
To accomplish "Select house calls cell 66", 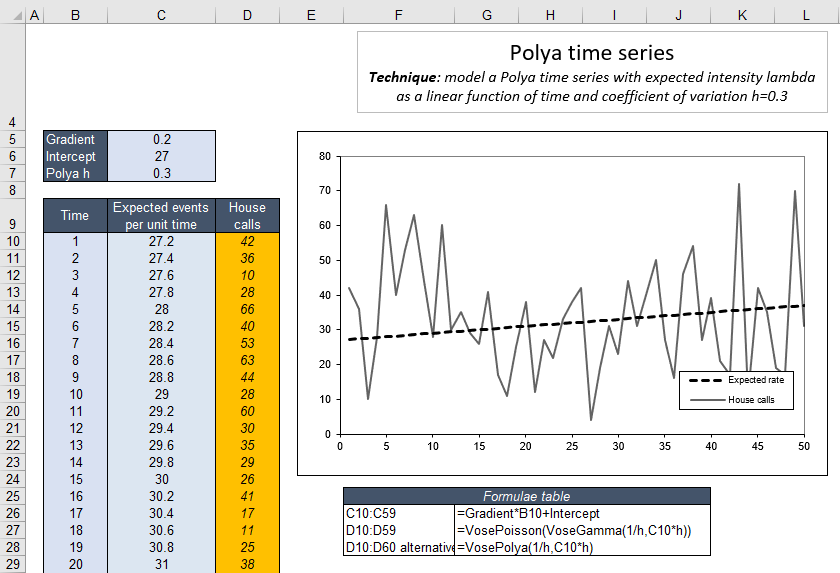I will pos(247,310).
